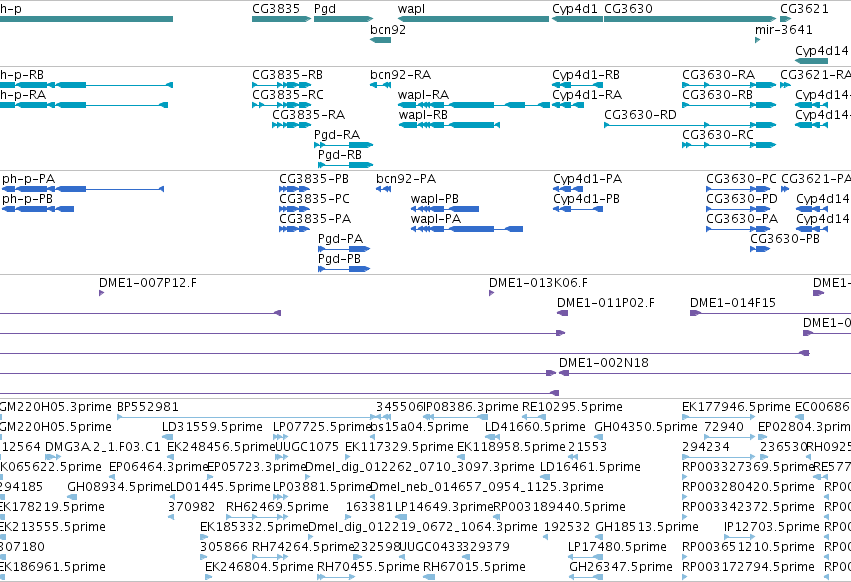Select the DME1-014F15 BAC clone
851x582 pixels.
coord(771,313)
